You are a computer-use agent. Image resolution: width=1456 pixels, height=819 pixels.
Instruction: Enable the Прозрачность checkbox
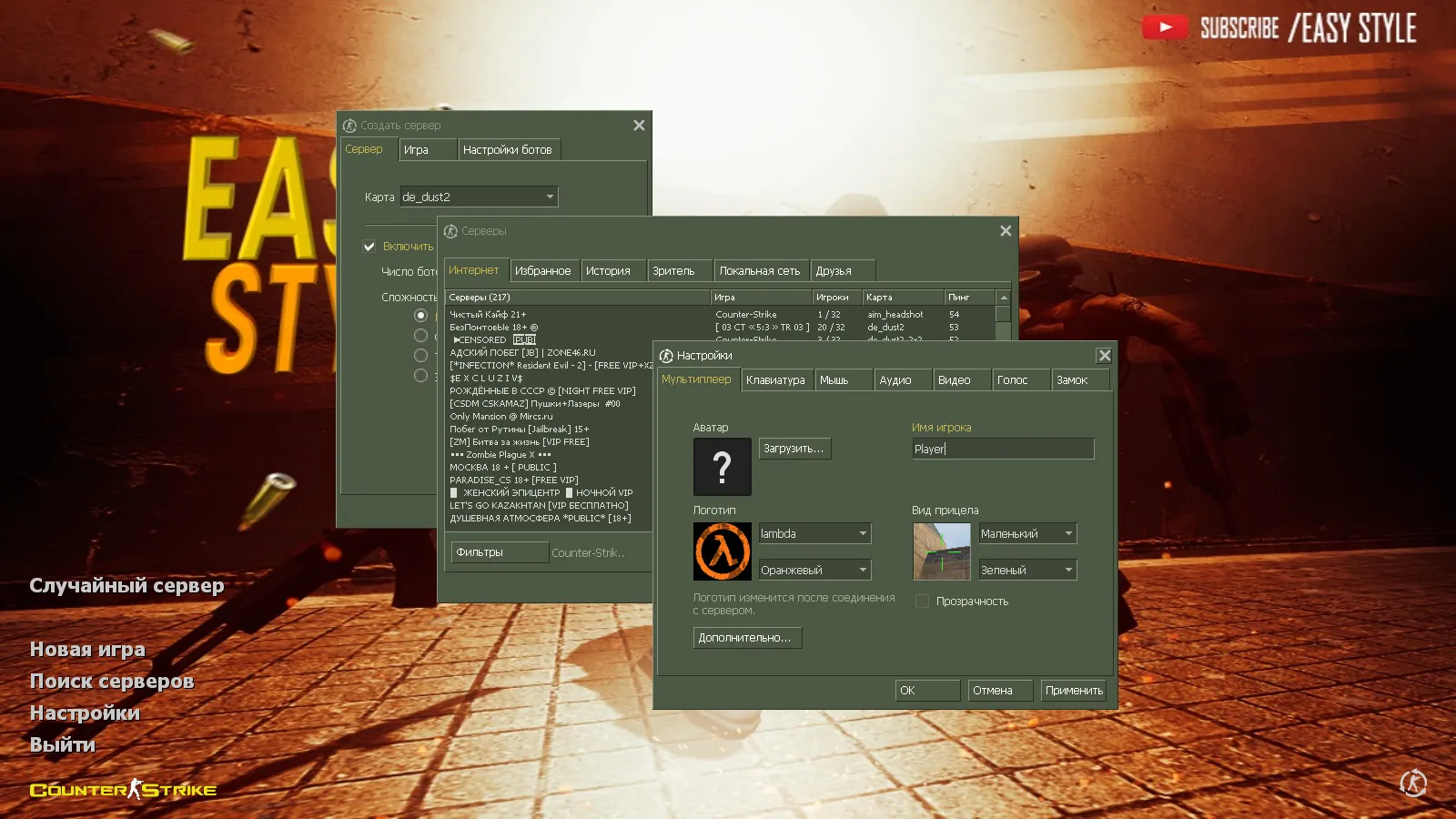click(x=922, y=601)
